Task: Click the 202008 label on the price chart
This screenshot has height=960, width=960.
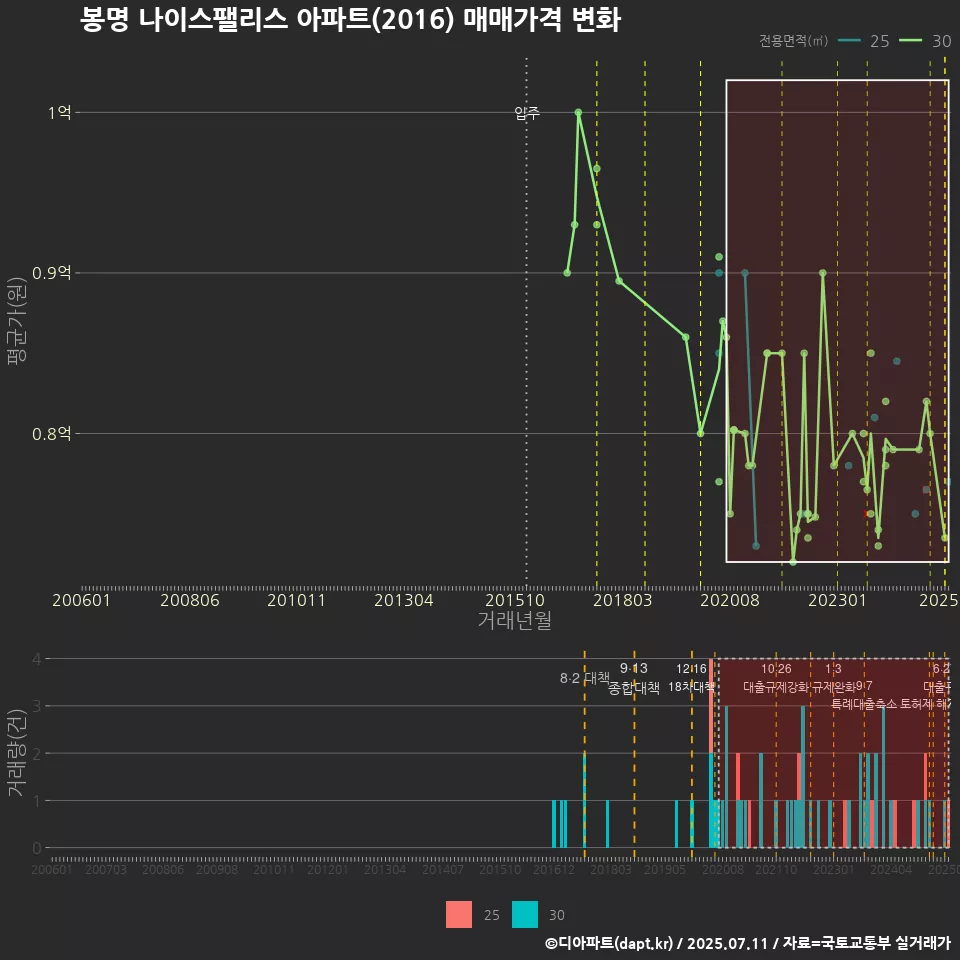Action: (729, 600)
